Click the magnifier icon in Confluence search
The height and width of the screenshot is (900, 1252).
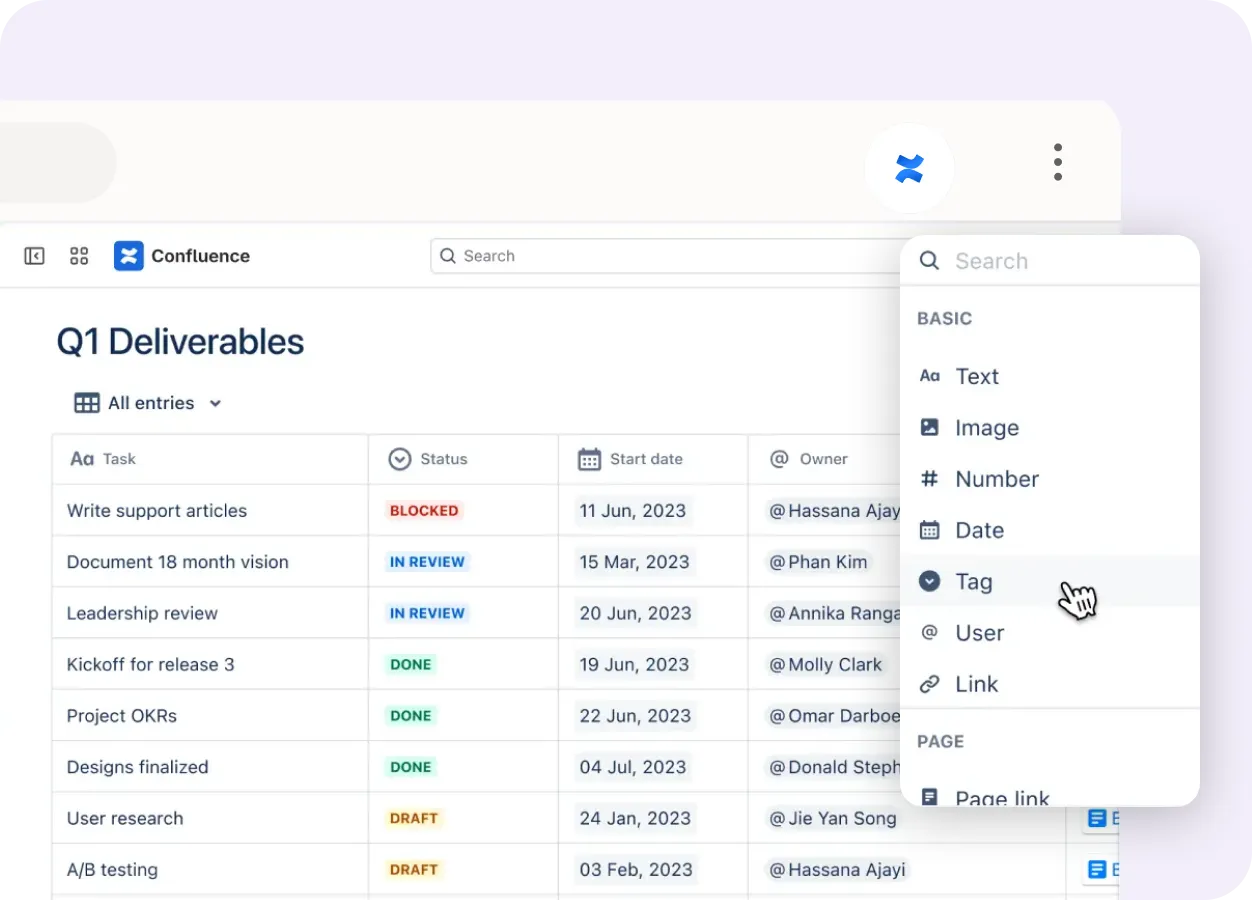point(448,256)
